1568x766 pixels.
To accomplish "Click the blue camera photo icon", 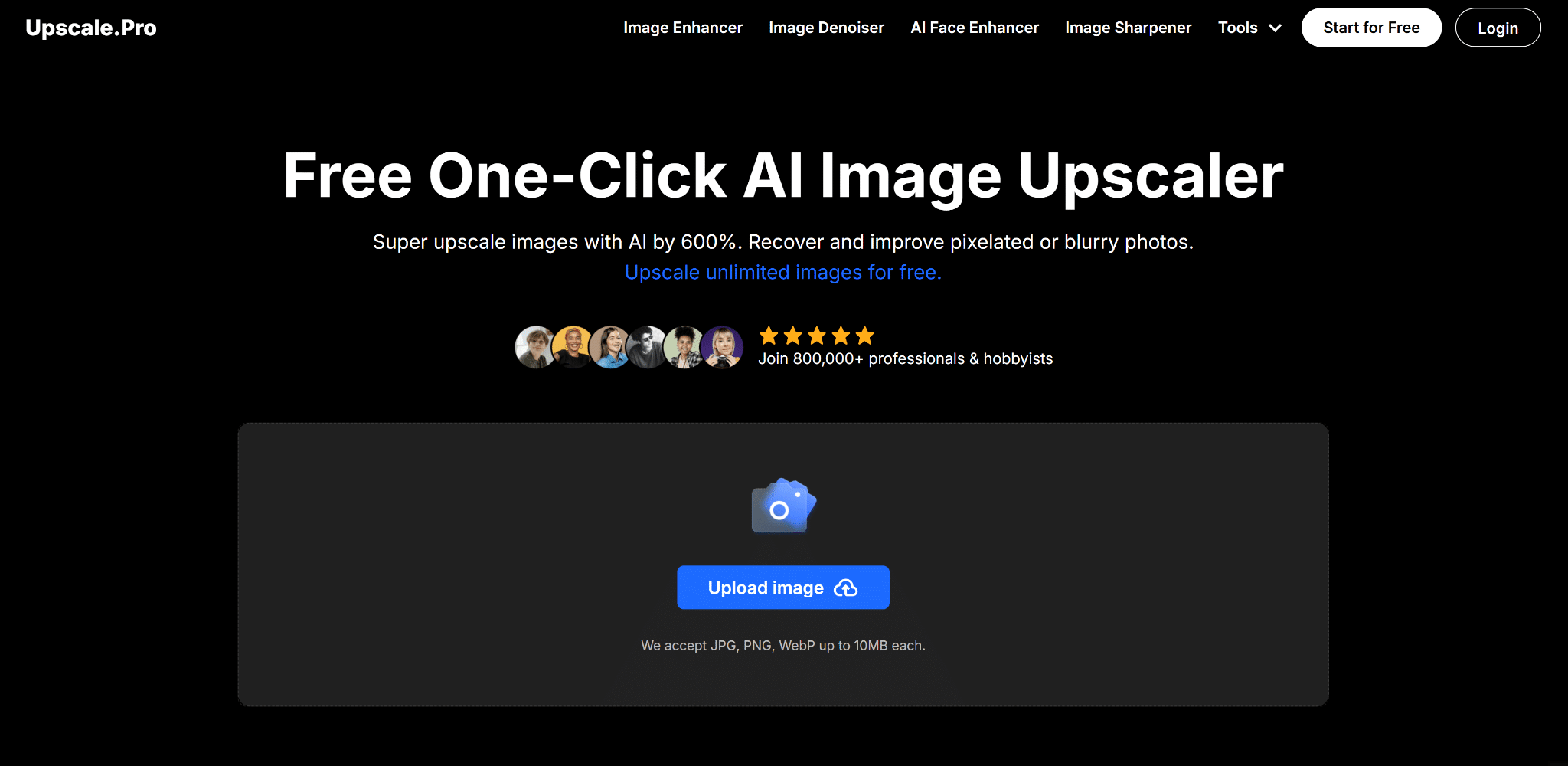I will point(783,506).
